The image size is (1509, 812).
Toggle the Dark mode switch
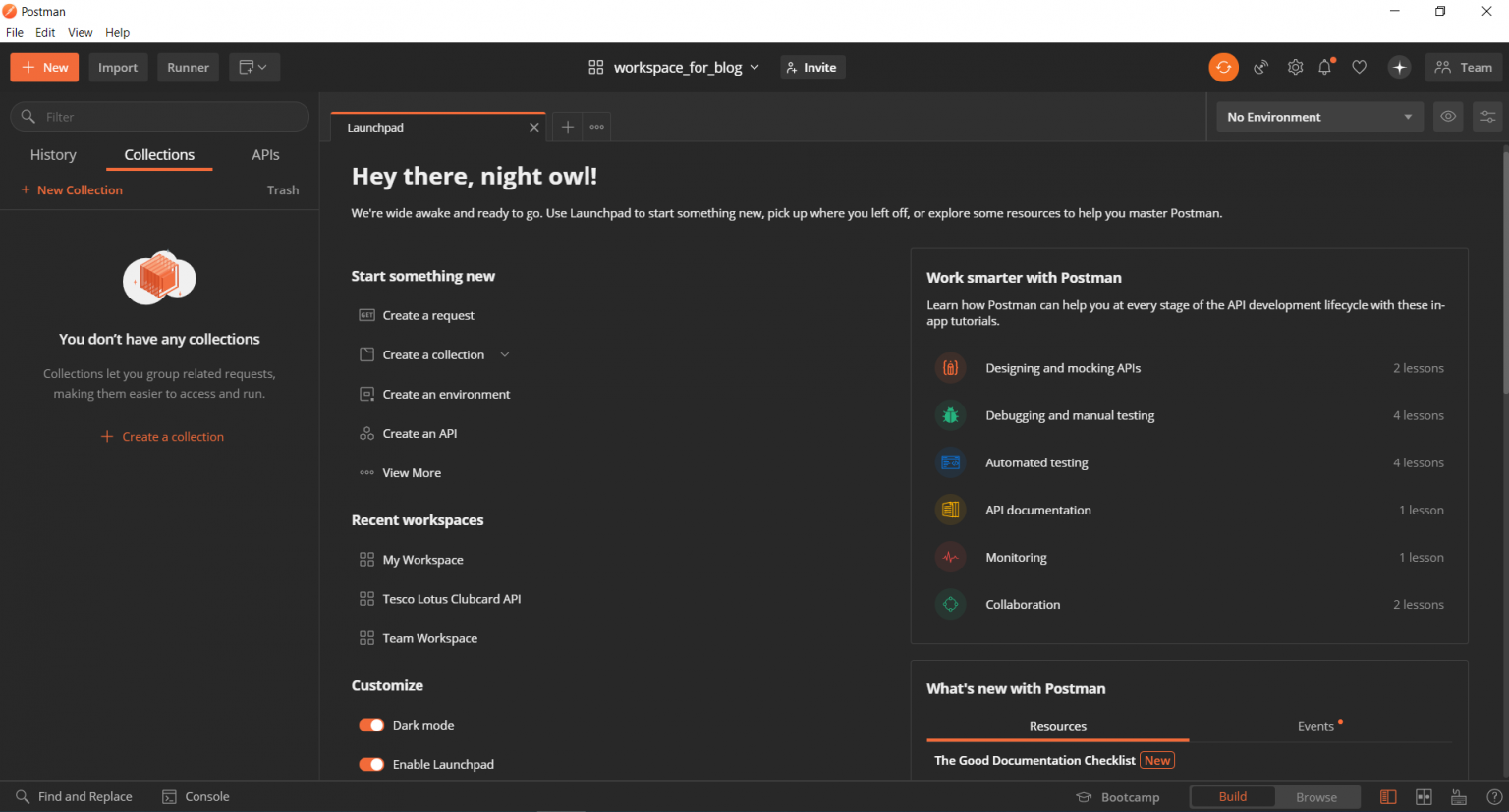(371, 725)
